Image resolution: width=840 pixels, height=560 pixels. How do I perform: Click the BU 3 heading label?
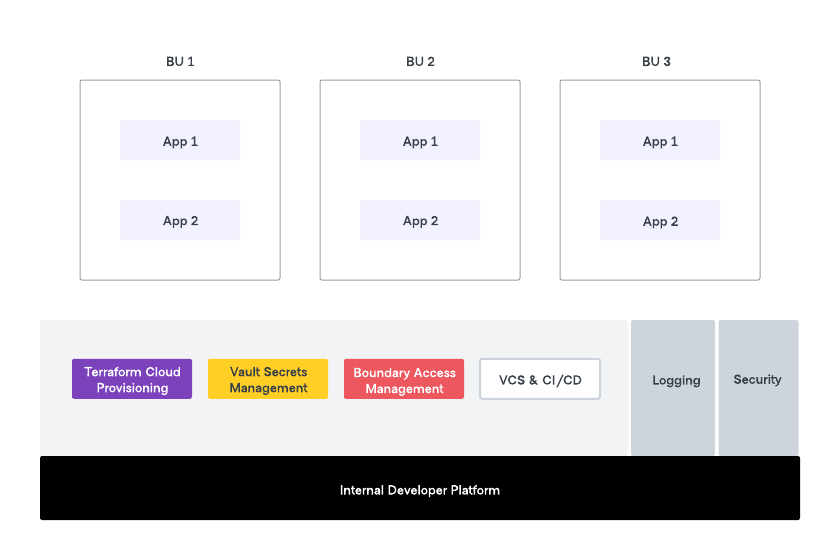(x=656, y=62)
